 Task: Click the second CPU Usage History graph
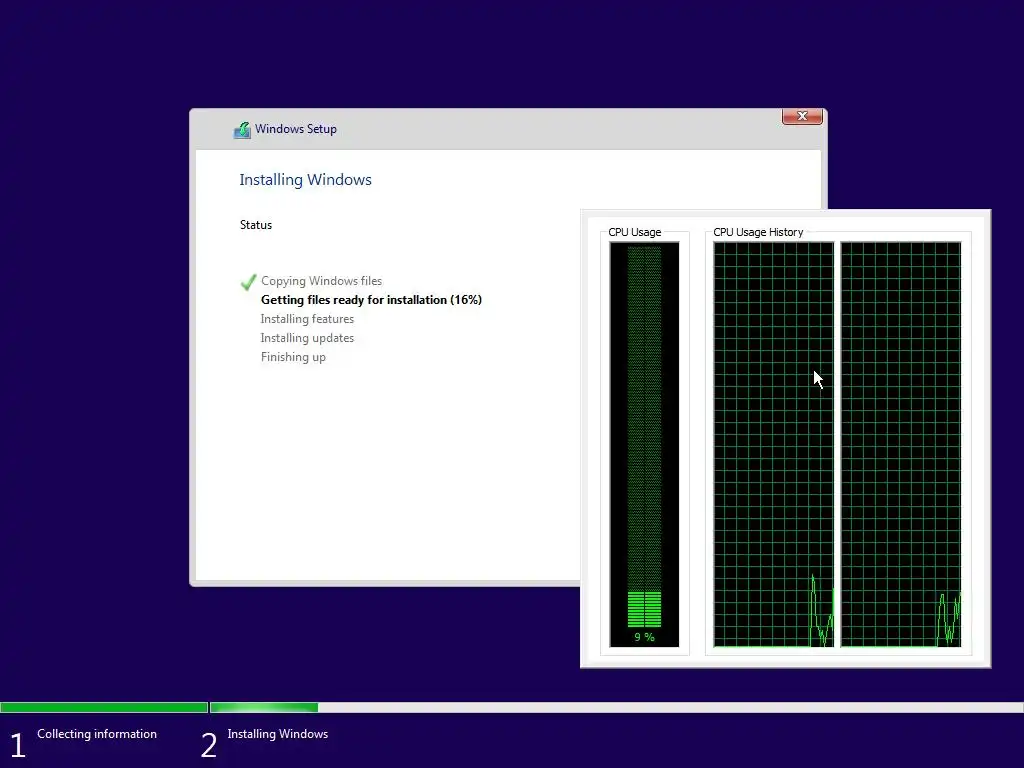(x=901, y=444)
